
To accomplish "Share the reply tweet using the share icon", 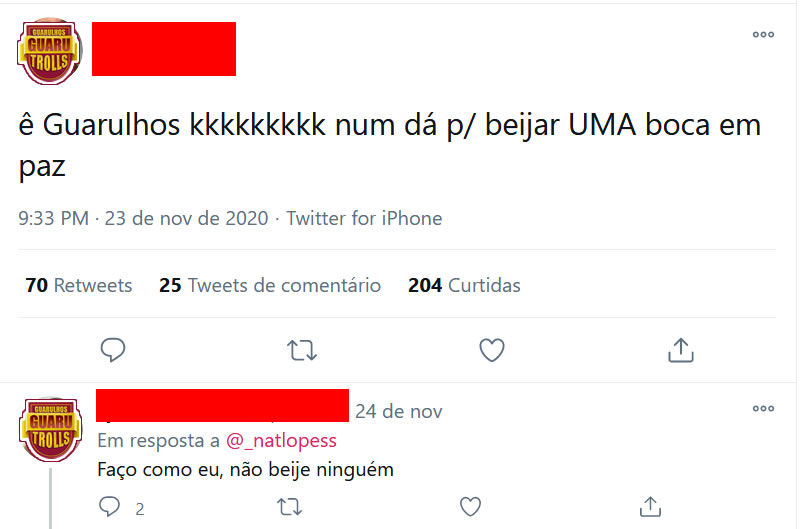I will coord(650,506).
